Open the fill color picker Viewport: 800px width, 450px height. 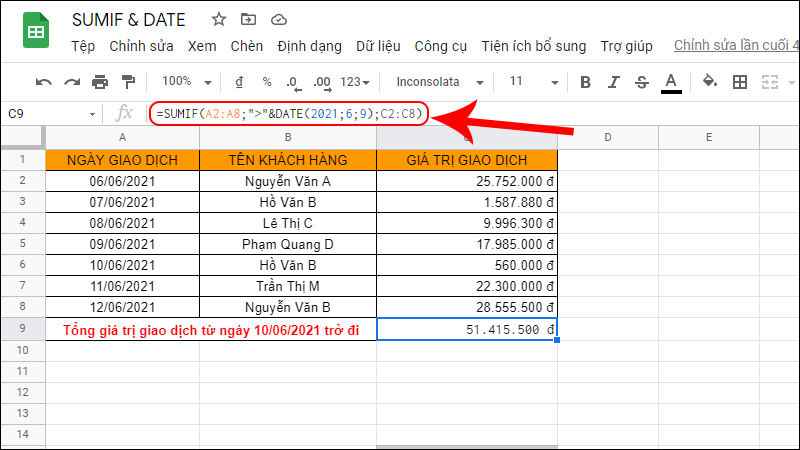coord(710,82)
